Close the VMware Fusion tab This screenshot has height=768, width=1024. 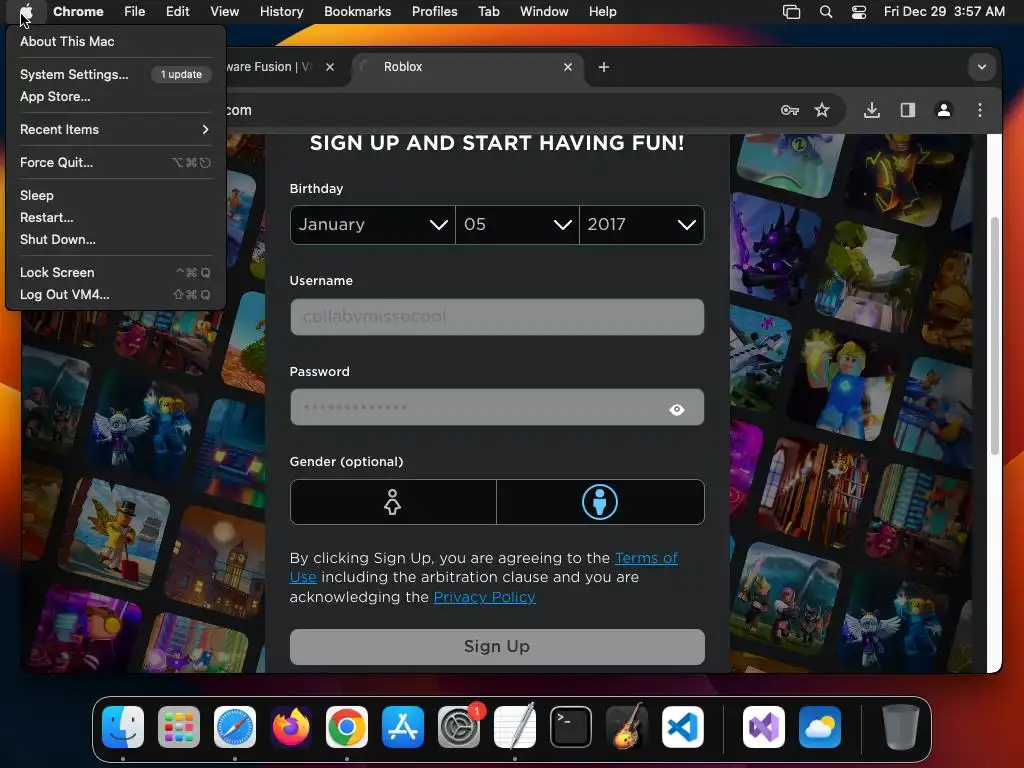coord(330,67)
